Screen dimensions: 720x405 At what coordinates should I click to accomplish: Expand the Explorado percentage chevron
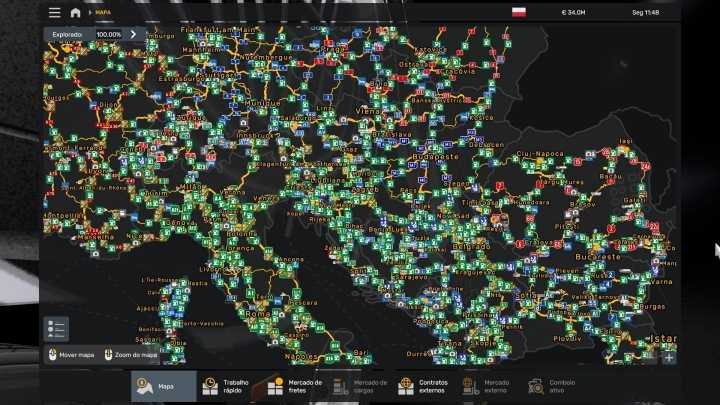(133, 34)
